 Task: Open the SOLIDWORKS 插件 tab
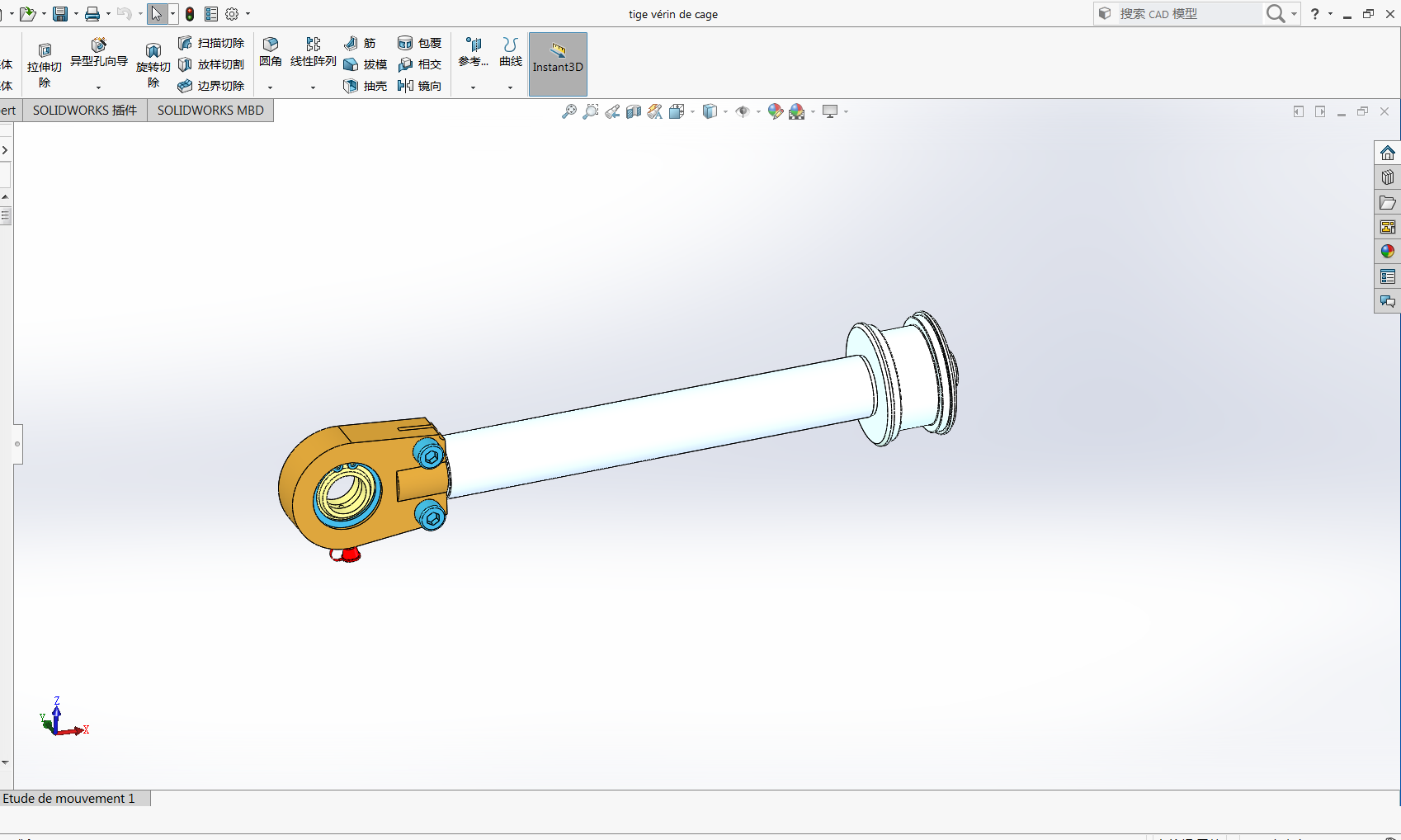click(84, 110)
